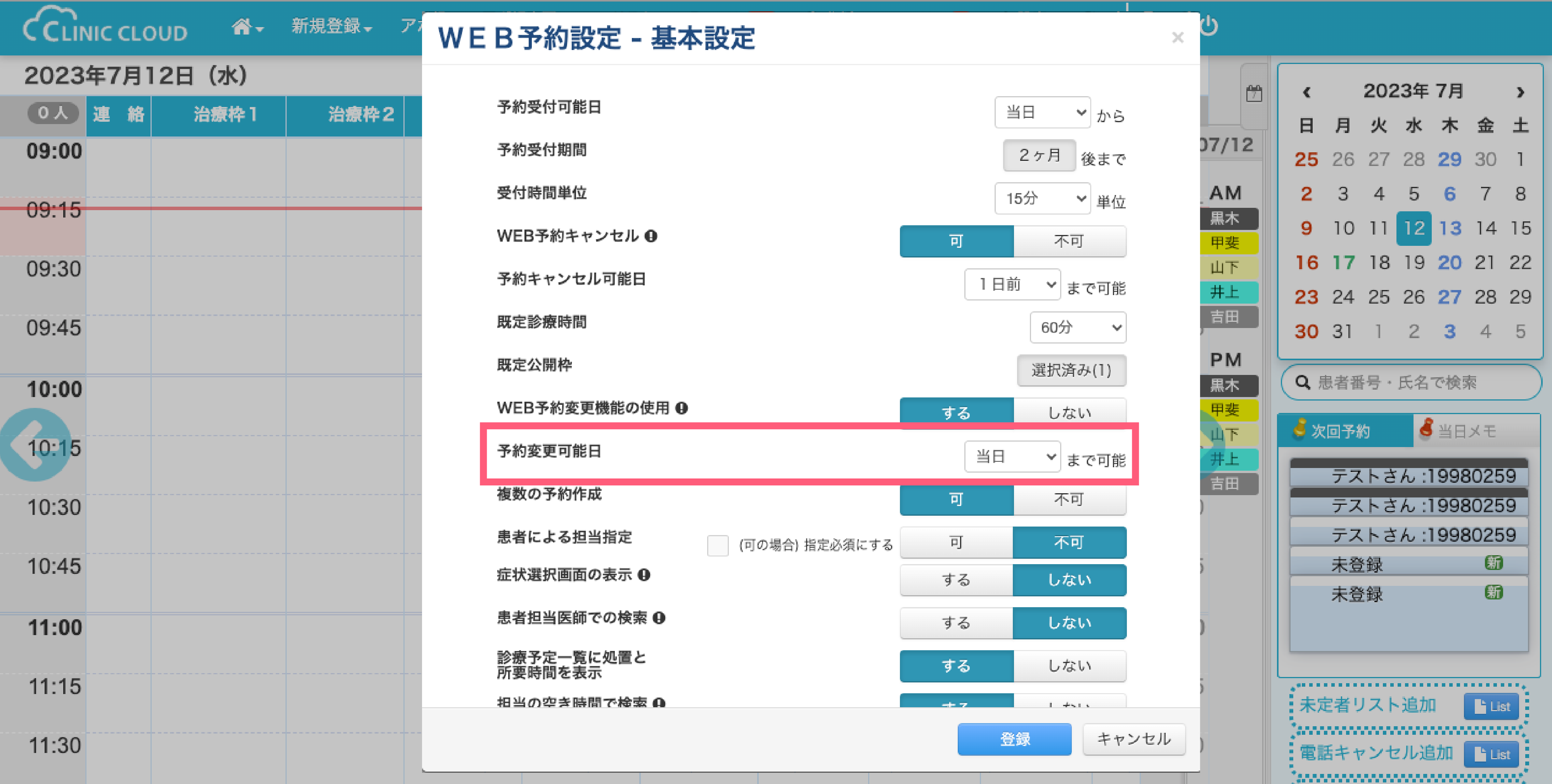The width and height of the screenshot is (1552, 784).
Task: Click info icon beside WEB予約キャンセル
Action: pos(651,236)
